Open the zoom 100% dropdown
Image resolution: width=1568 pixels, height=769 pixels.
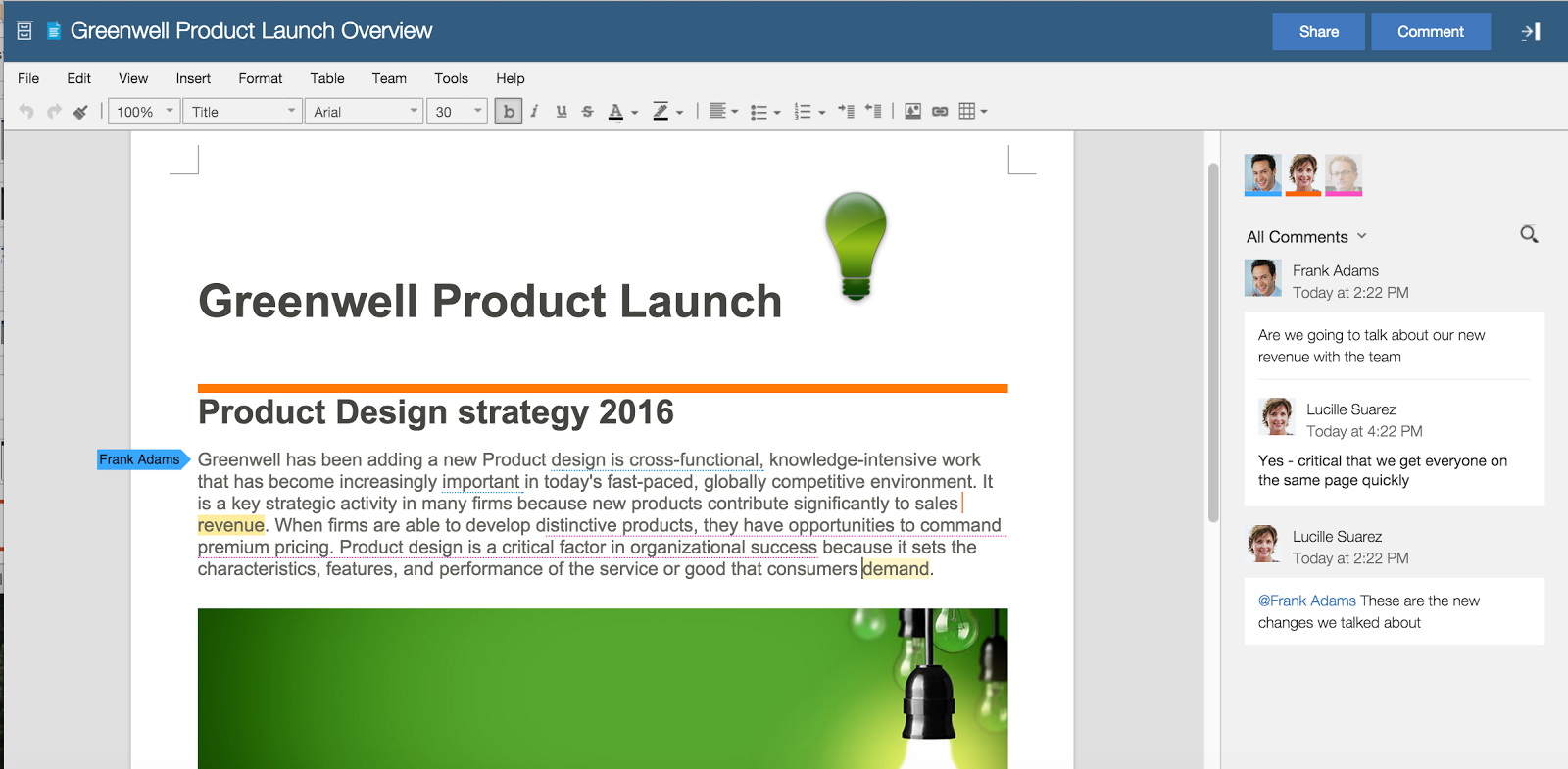pos(143,112)
